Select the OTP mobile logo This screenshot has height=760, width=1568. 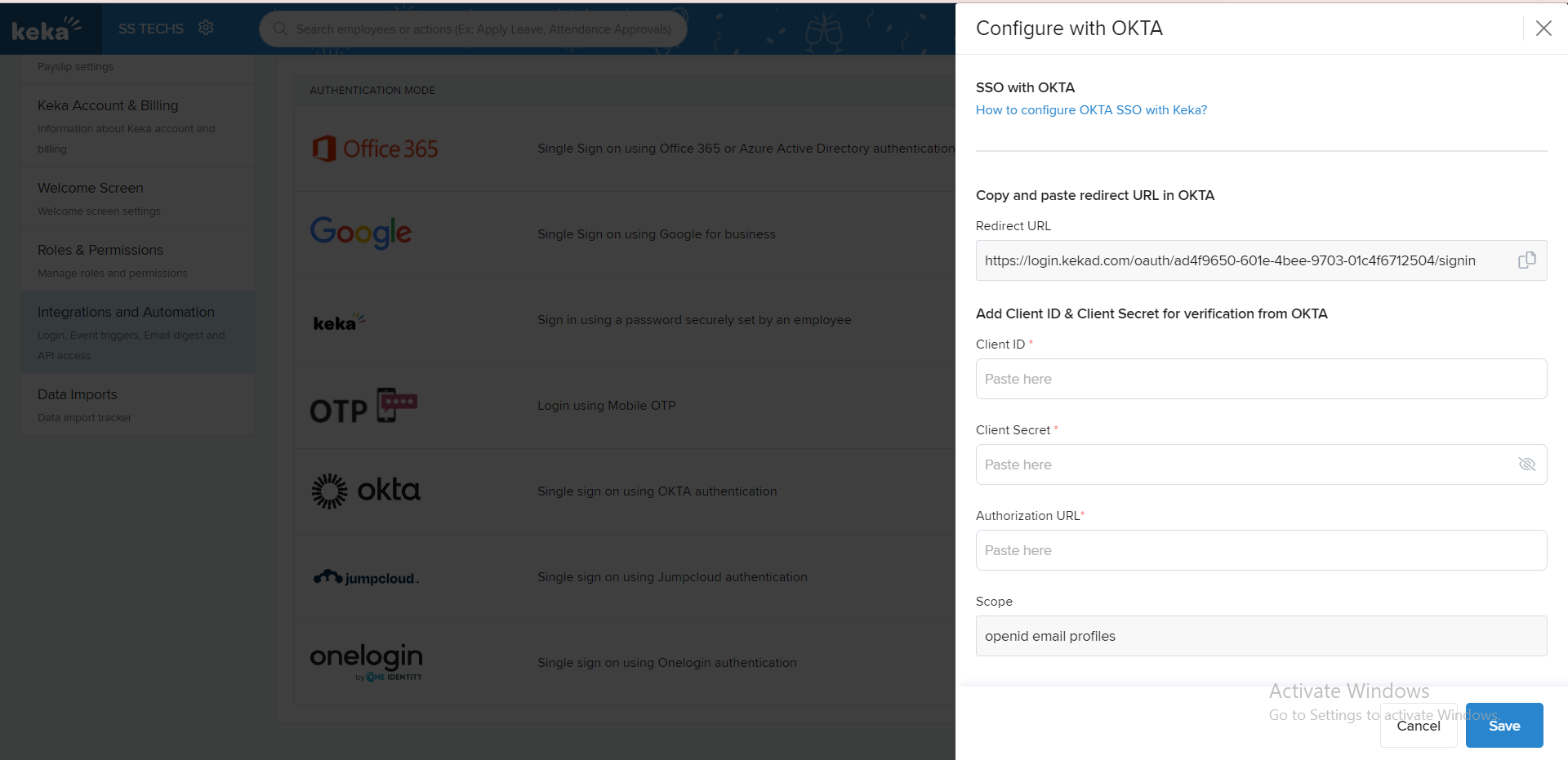[x=363, y=406]
